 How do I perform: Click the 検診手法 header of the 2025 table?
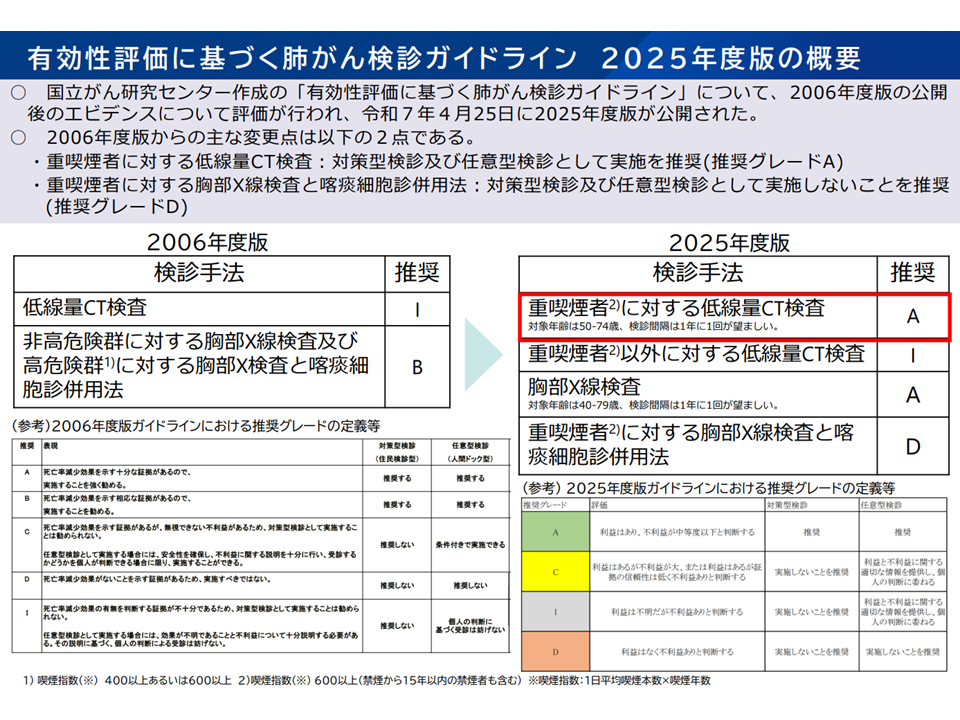[698, 273]
